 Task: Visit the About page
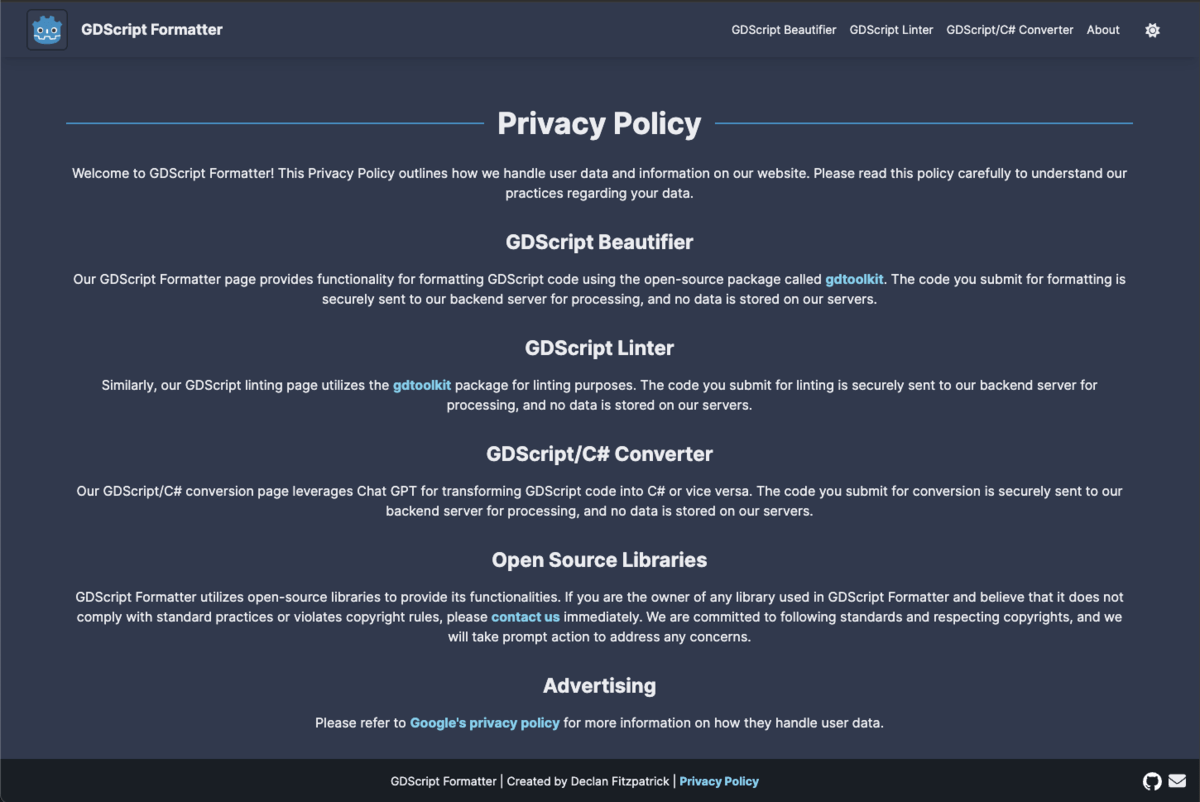tap(1102, 29)
